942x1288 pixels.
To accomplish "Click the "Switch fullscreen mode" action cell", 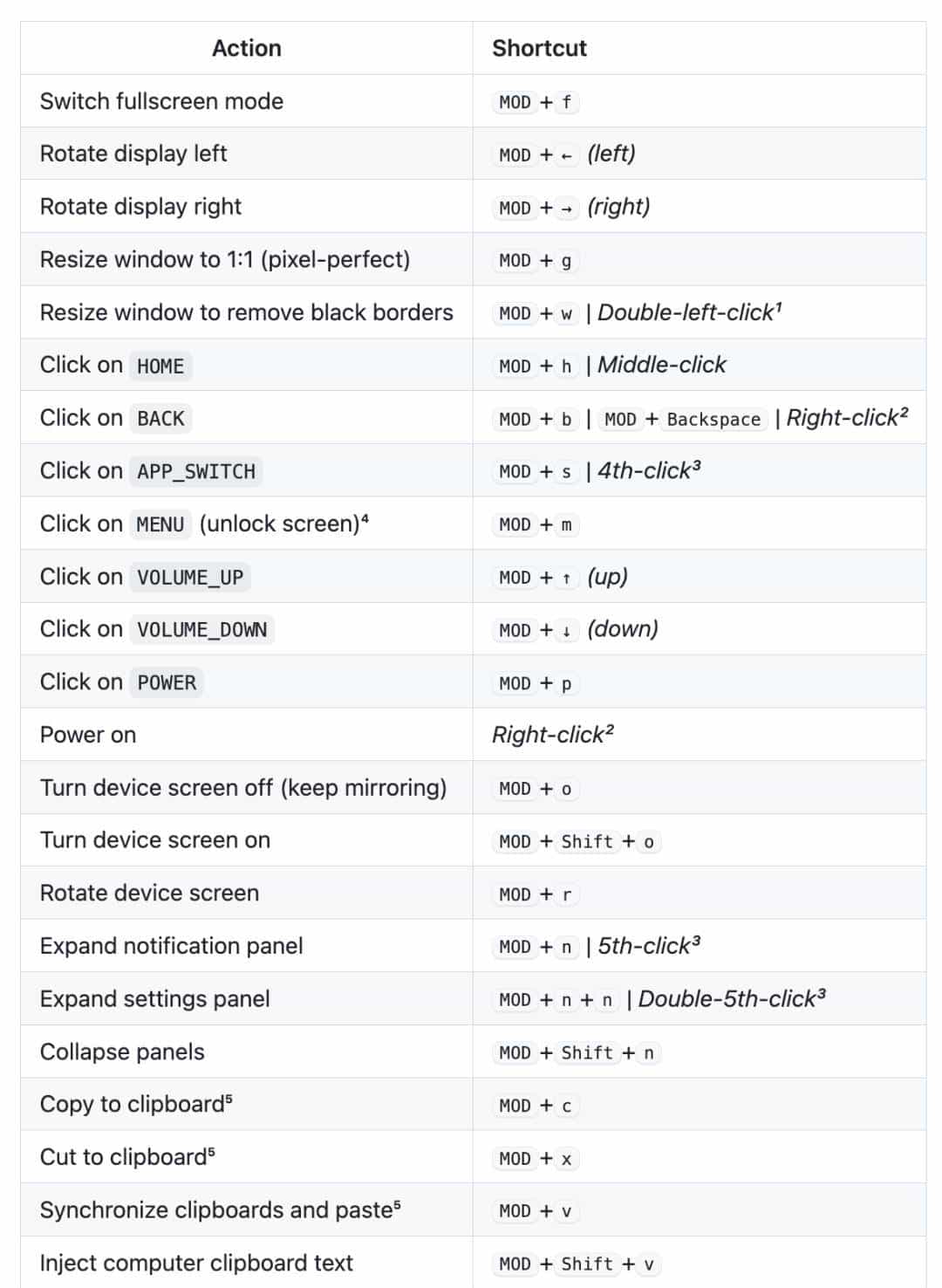I will click(x=161, y=101).
